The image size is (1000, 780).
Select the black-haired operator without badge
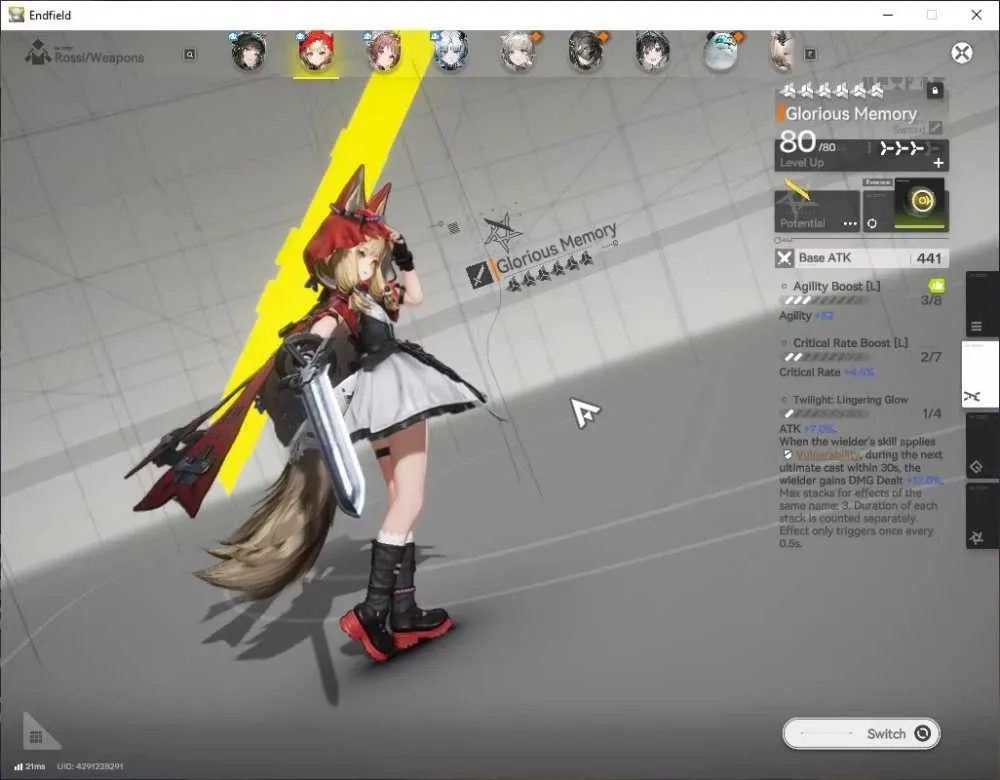pos(652,51)
